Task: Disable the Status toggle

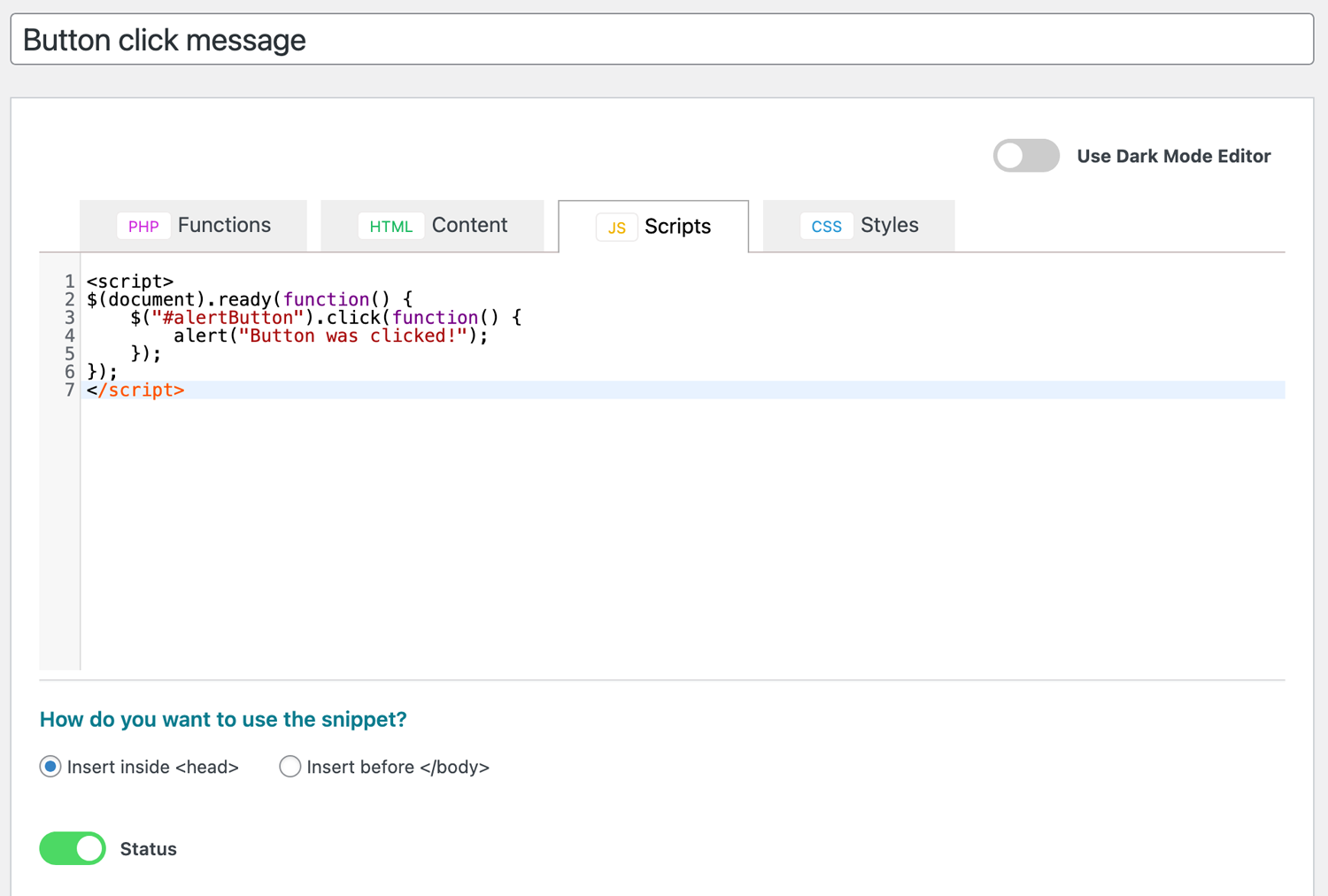Action: coord(72,848)
